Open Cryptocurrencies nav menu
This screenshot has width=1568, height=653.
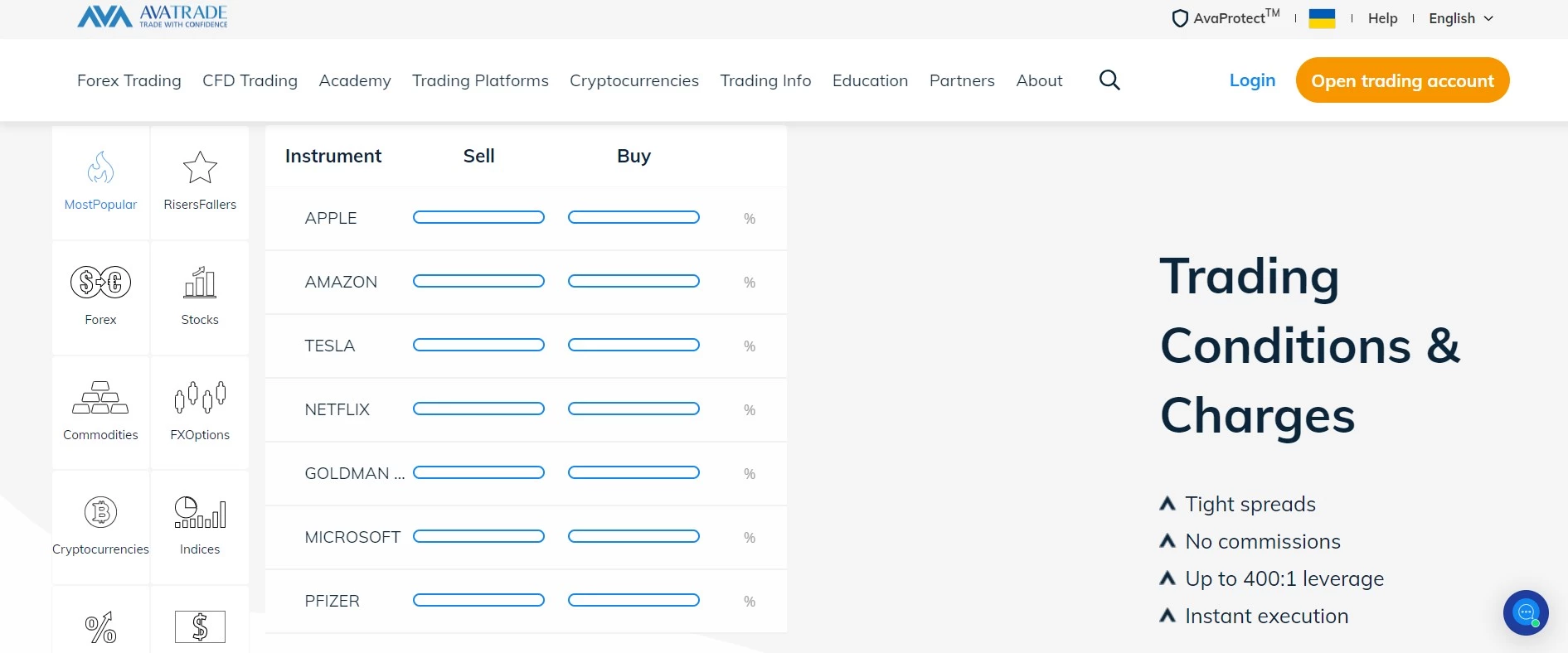tap(634, 80)
